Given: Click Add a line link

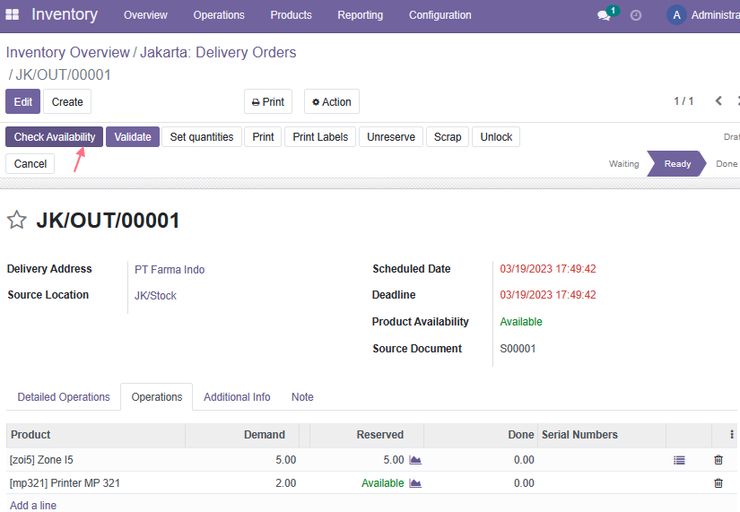Looking at the screenshot, I should tap(33, 505).
